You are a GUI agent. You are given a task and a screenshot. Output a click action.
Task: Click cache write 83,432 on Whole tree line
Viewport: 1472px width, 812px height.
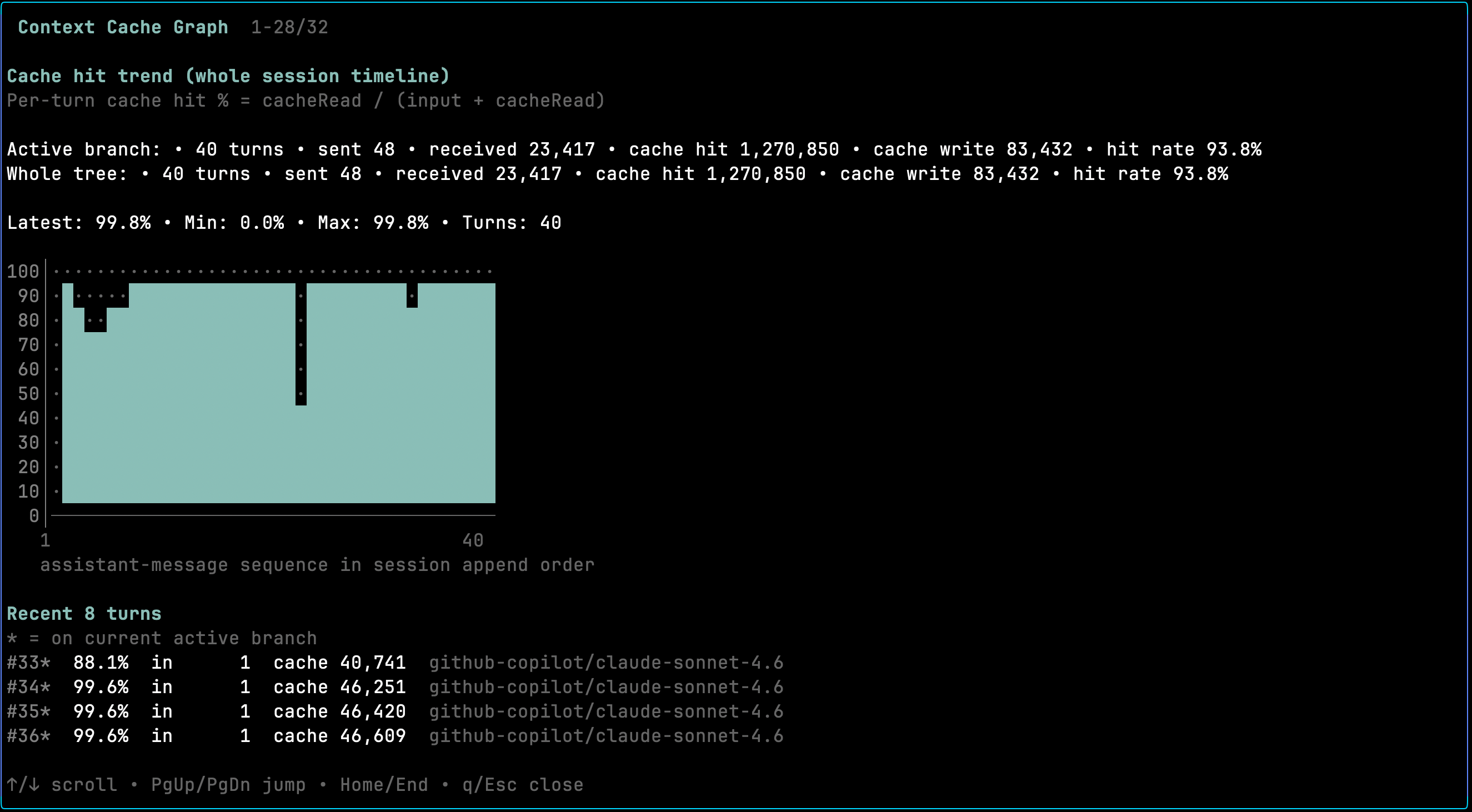[939, 174]
